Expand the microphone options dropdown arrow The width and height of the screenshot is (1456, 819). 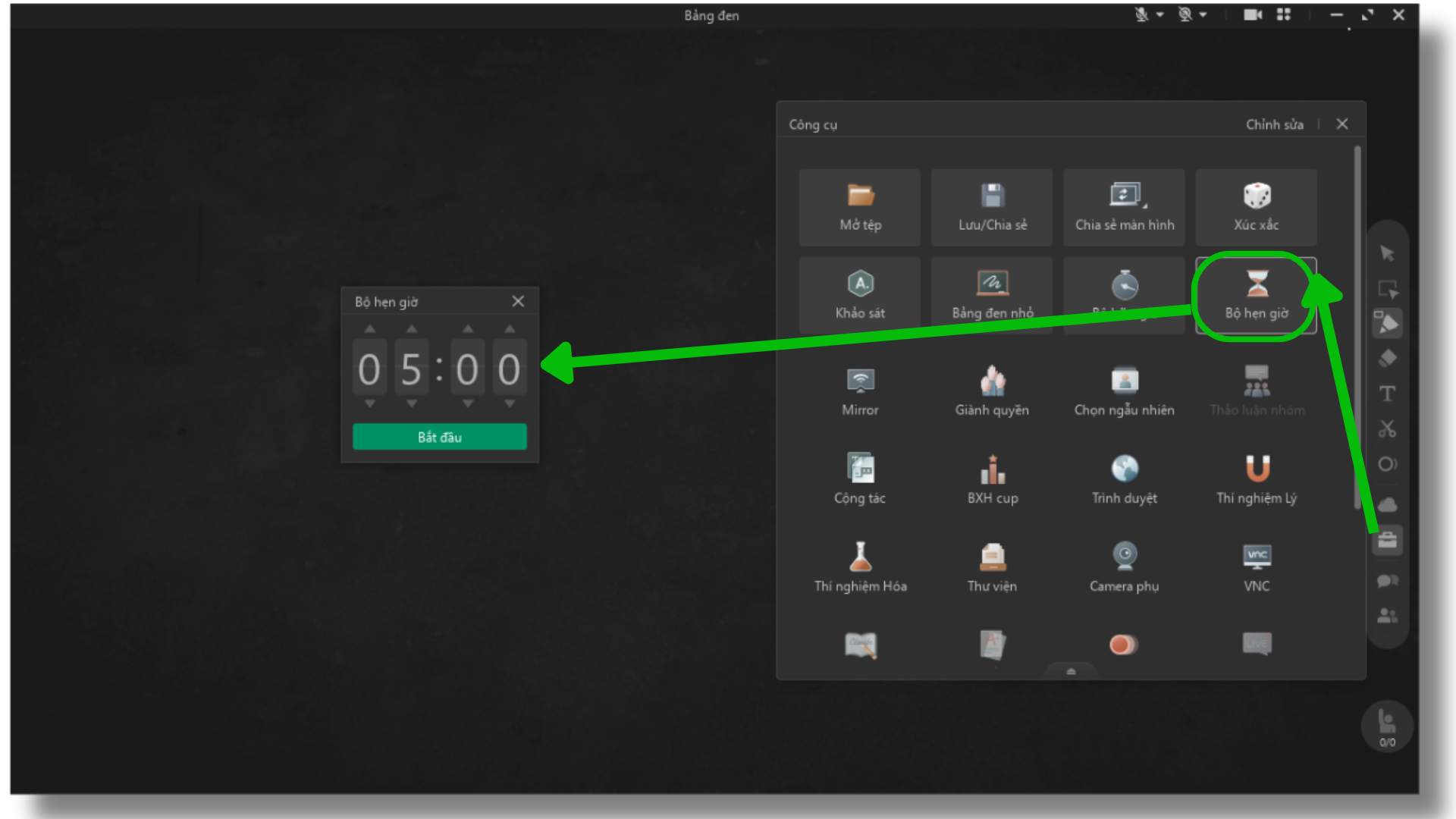click(x=1160, y=14)
